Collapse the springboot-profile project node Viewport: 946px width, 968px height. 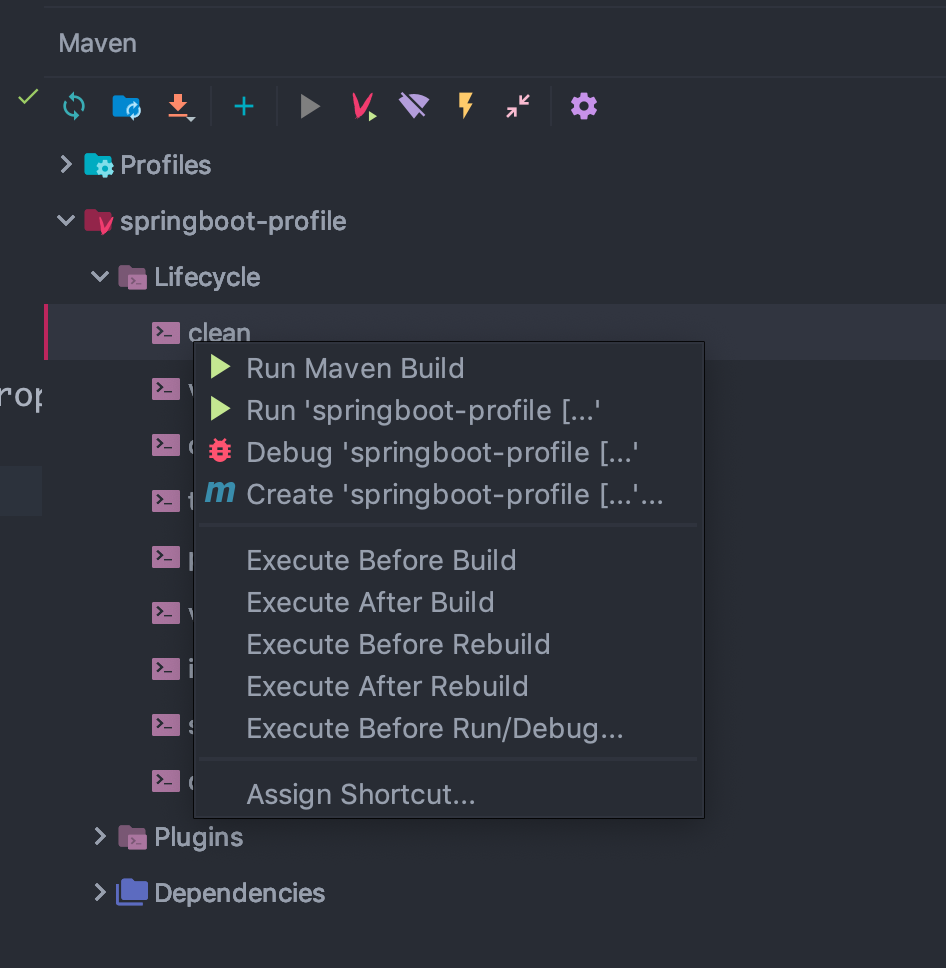tap(67, 221)
